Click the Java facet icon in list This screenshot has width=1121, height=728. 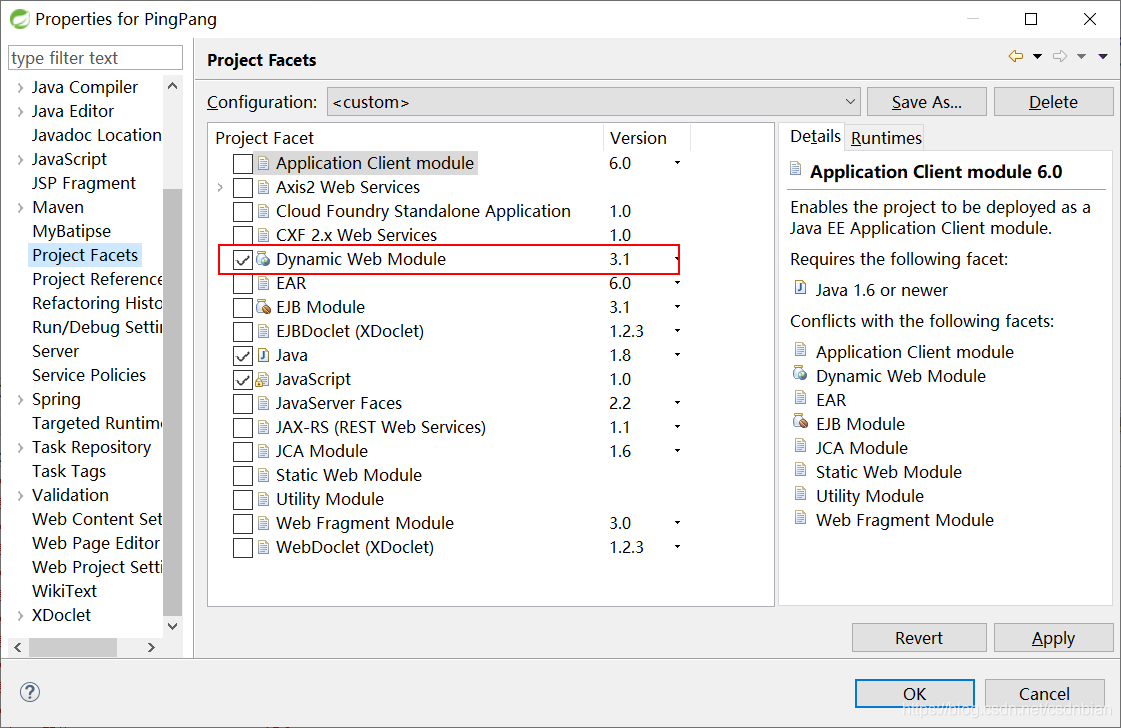(x=263, y=355)
